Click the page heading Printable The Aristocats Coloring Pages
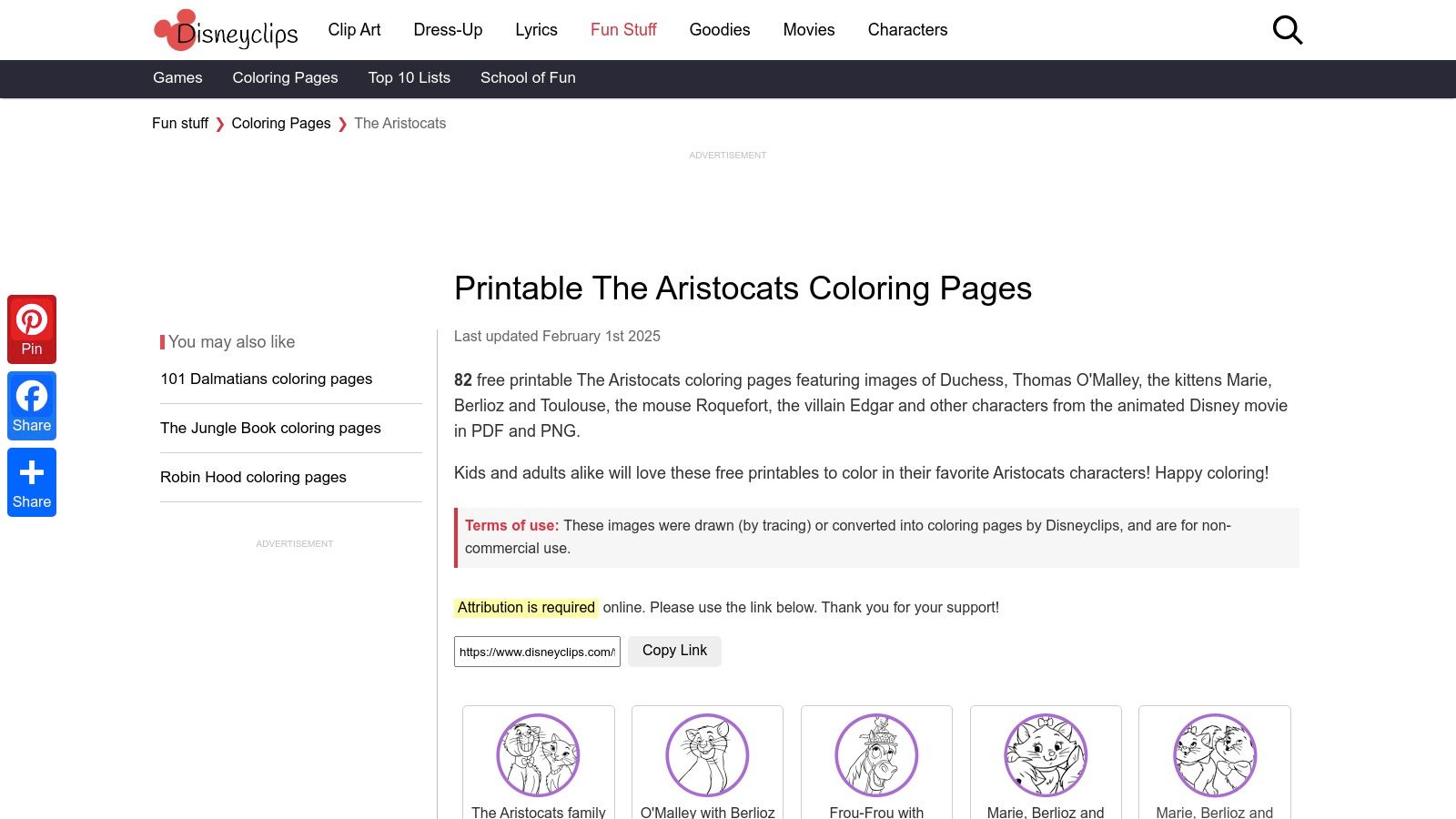 pyautogui.click(x=743, y=288)
